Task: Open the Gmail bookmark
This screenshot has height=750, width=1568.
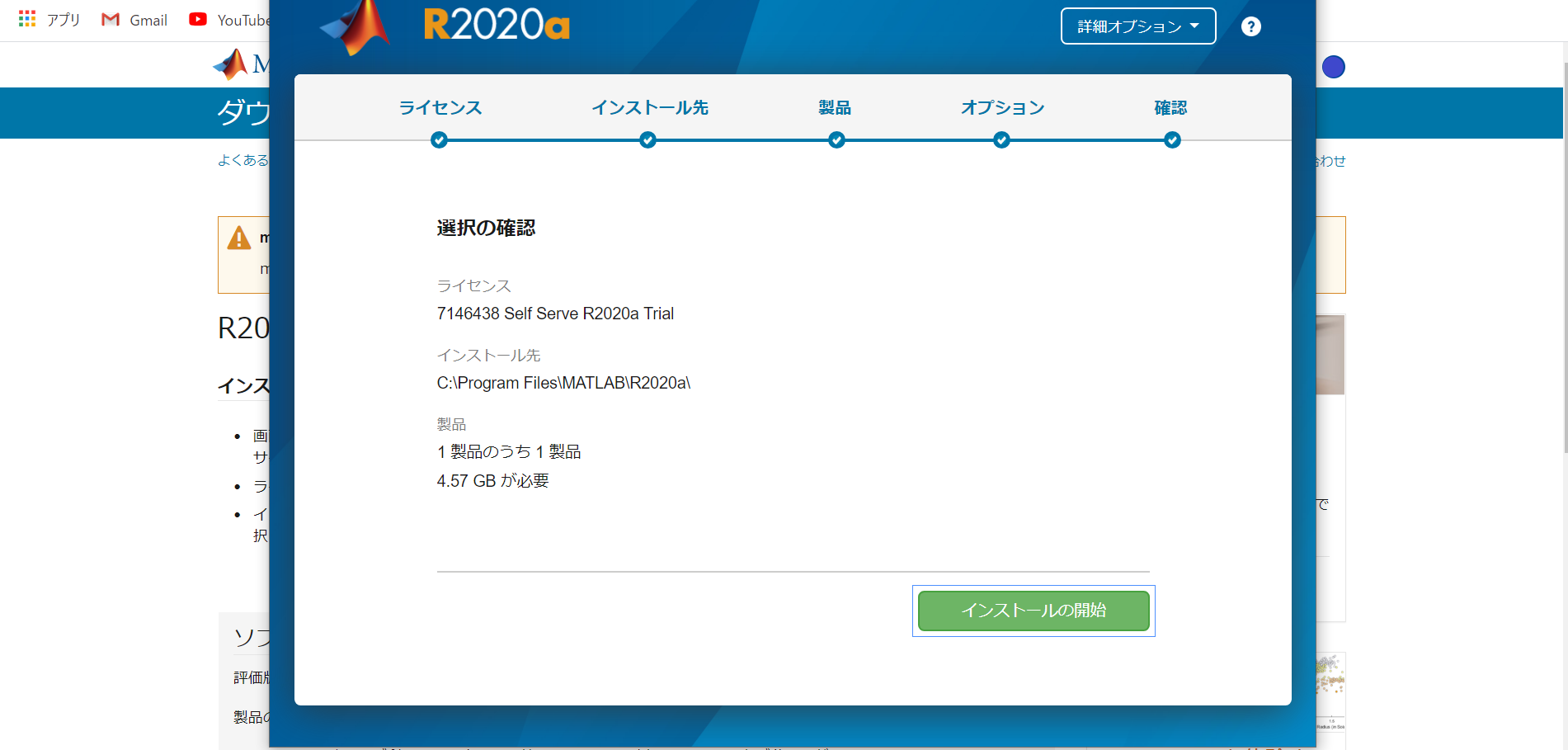Action: click(x=134, y=20)
